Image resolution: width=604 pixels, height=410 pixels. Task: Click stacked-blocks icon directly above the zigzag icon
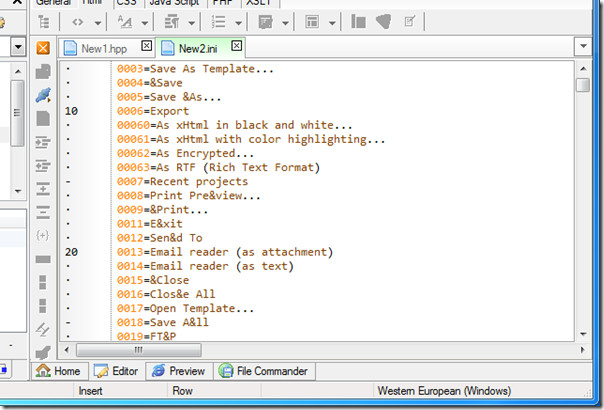point(43,306)
